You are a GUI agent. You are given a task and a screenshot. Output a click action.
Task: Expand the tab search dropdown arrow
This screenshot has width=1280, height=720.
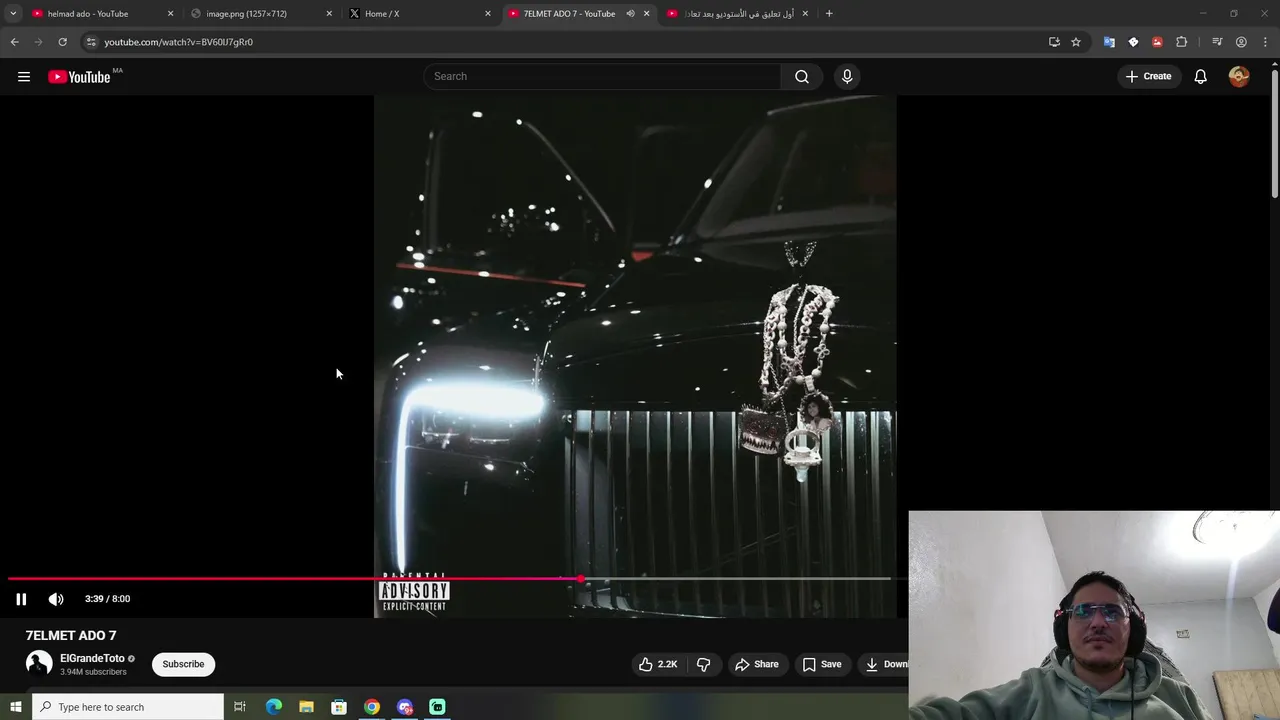point(13,14)
